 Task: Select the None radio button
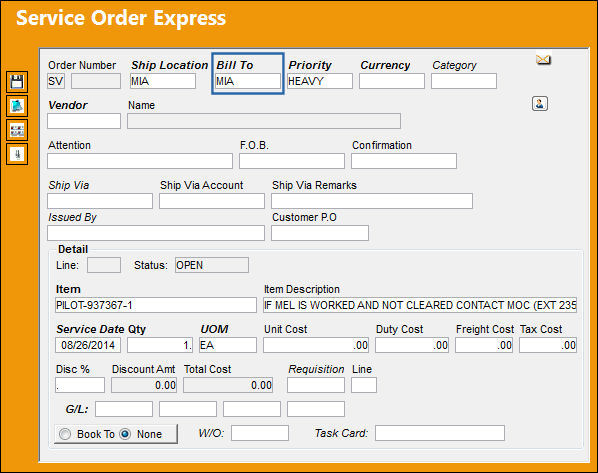click(125, 434)
